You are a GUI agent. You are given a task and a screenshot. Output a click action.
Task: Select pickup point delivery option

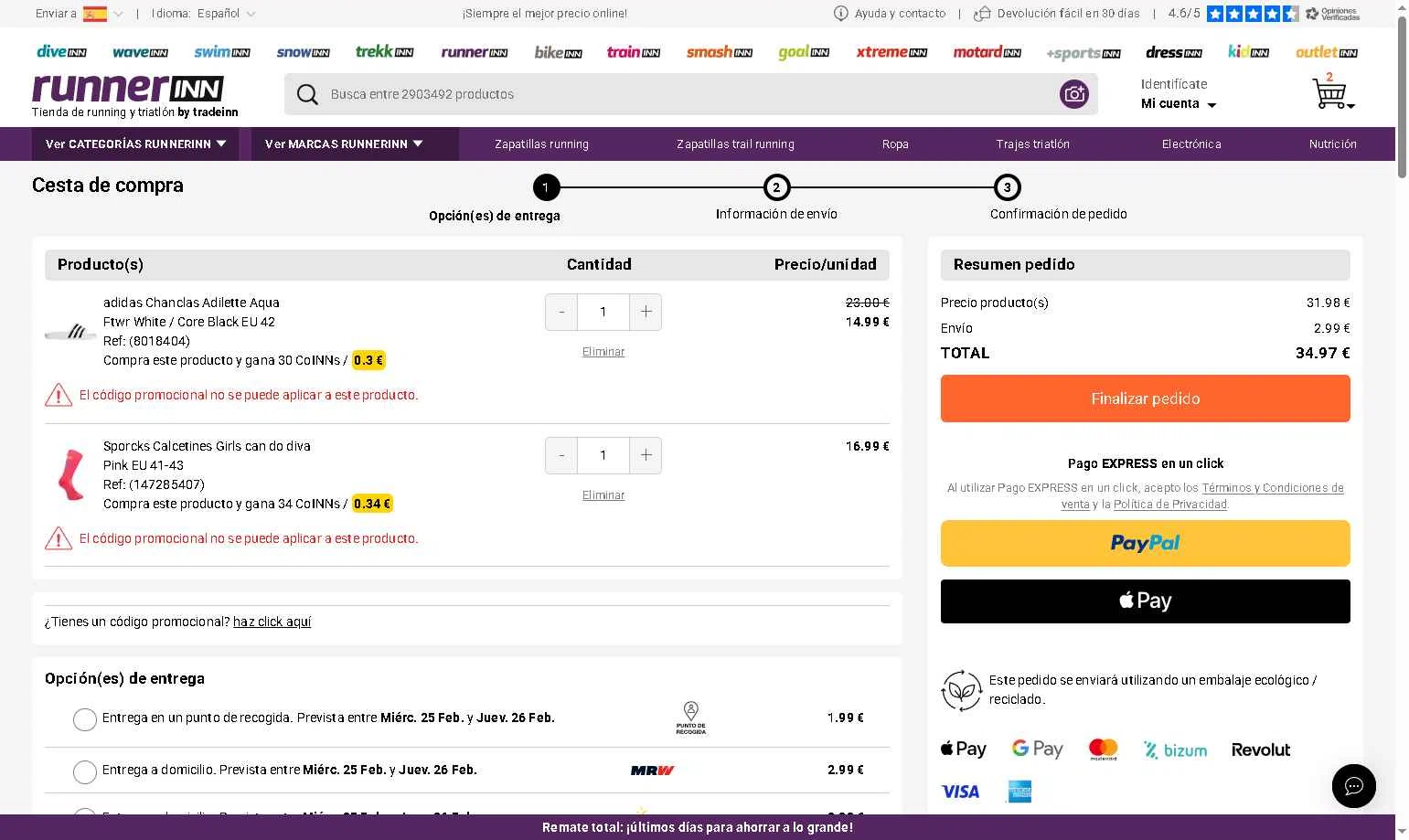tap(85, 719)
